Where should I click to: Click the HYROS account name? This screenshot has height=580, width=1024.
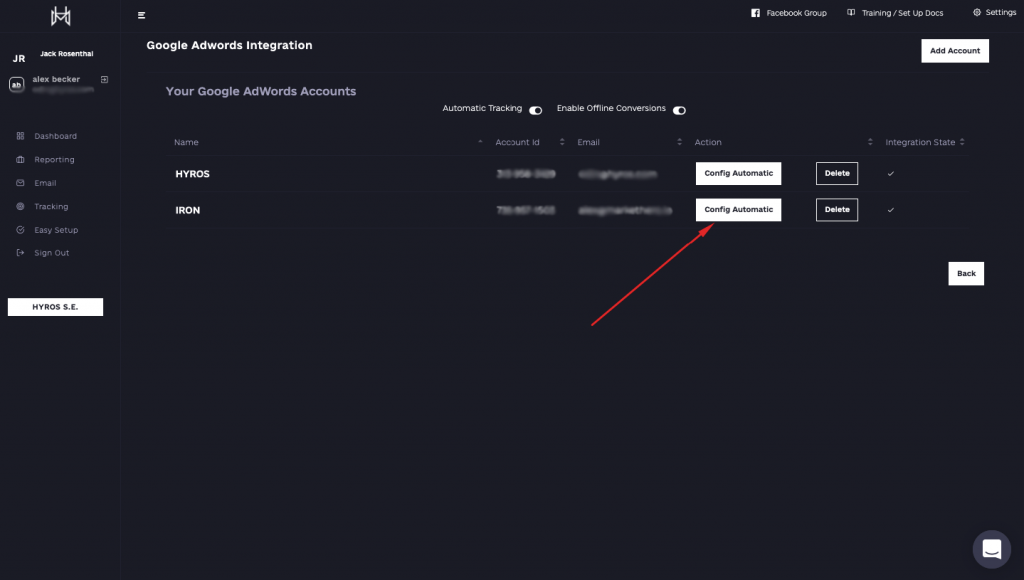192,174
